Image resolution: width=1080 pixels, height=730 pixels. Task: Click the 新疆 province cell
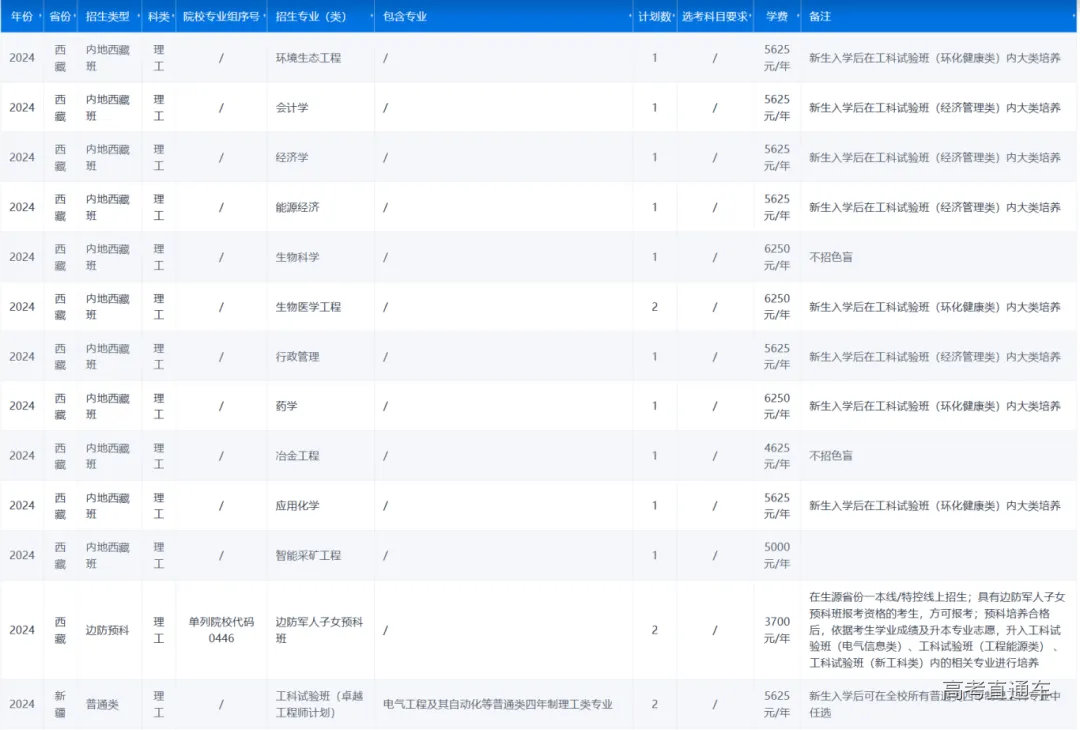tap(57, 704)
